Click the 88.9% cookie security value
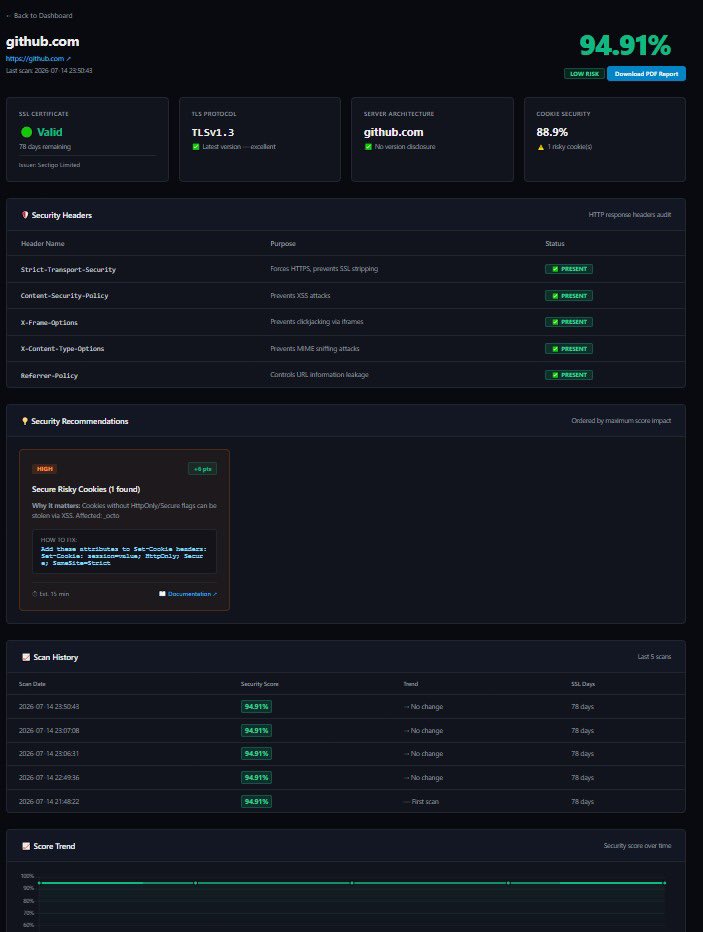Screen dimensions: 703x932 (552, 132)
